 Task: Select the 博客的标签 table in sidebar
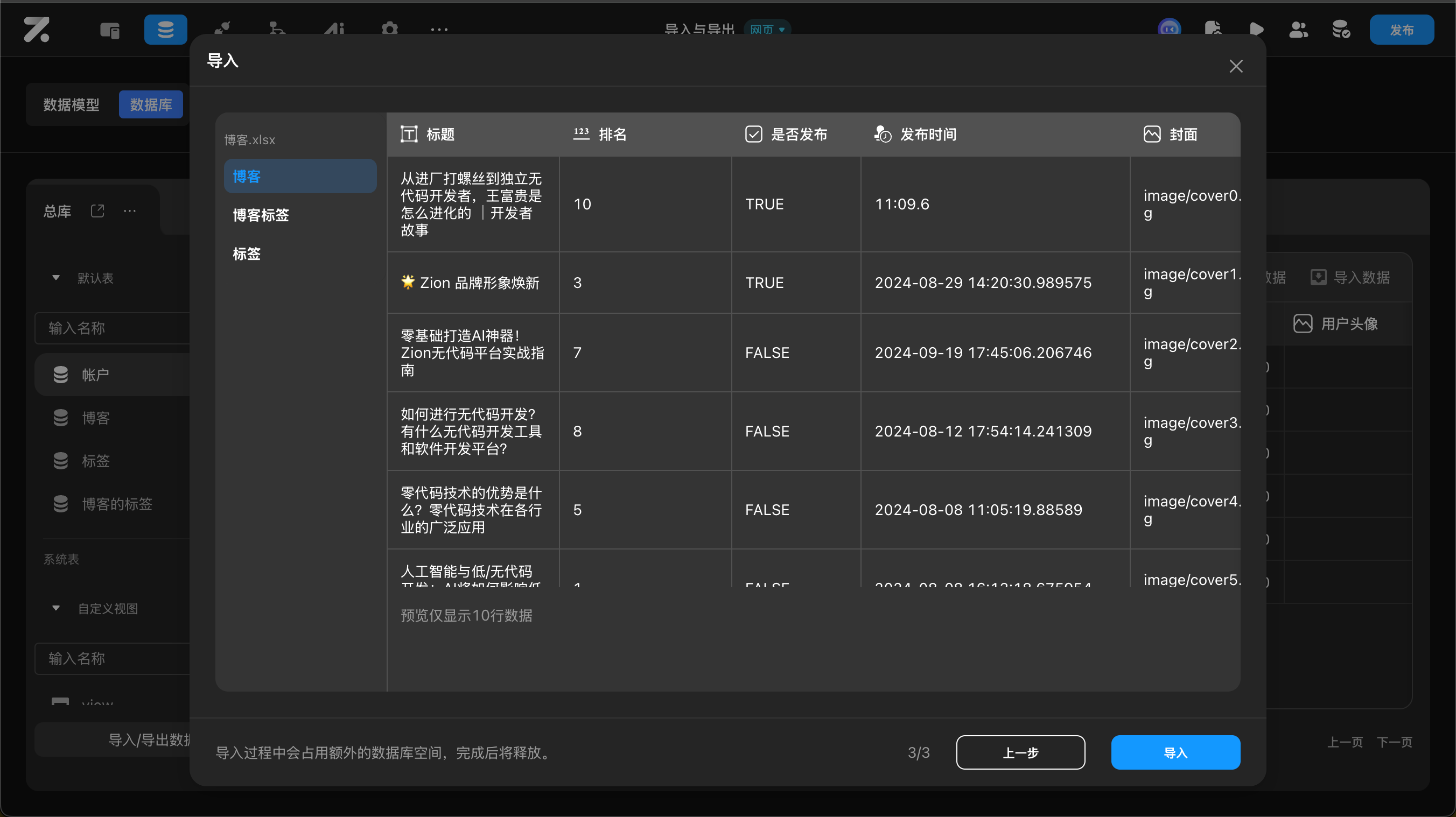tap(112, 503)
